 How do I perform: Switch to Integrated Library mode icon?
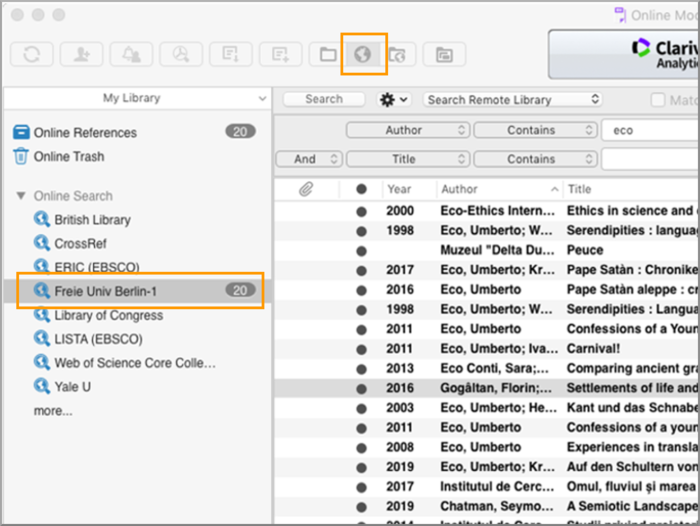pyautogui.click(x=398, y=54)
